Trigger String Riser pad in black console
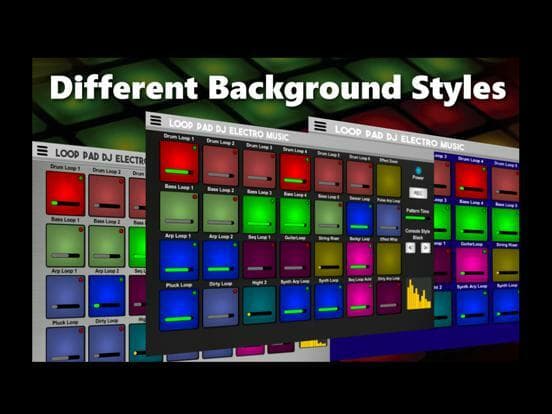552x414 pixels. (328, 259)
